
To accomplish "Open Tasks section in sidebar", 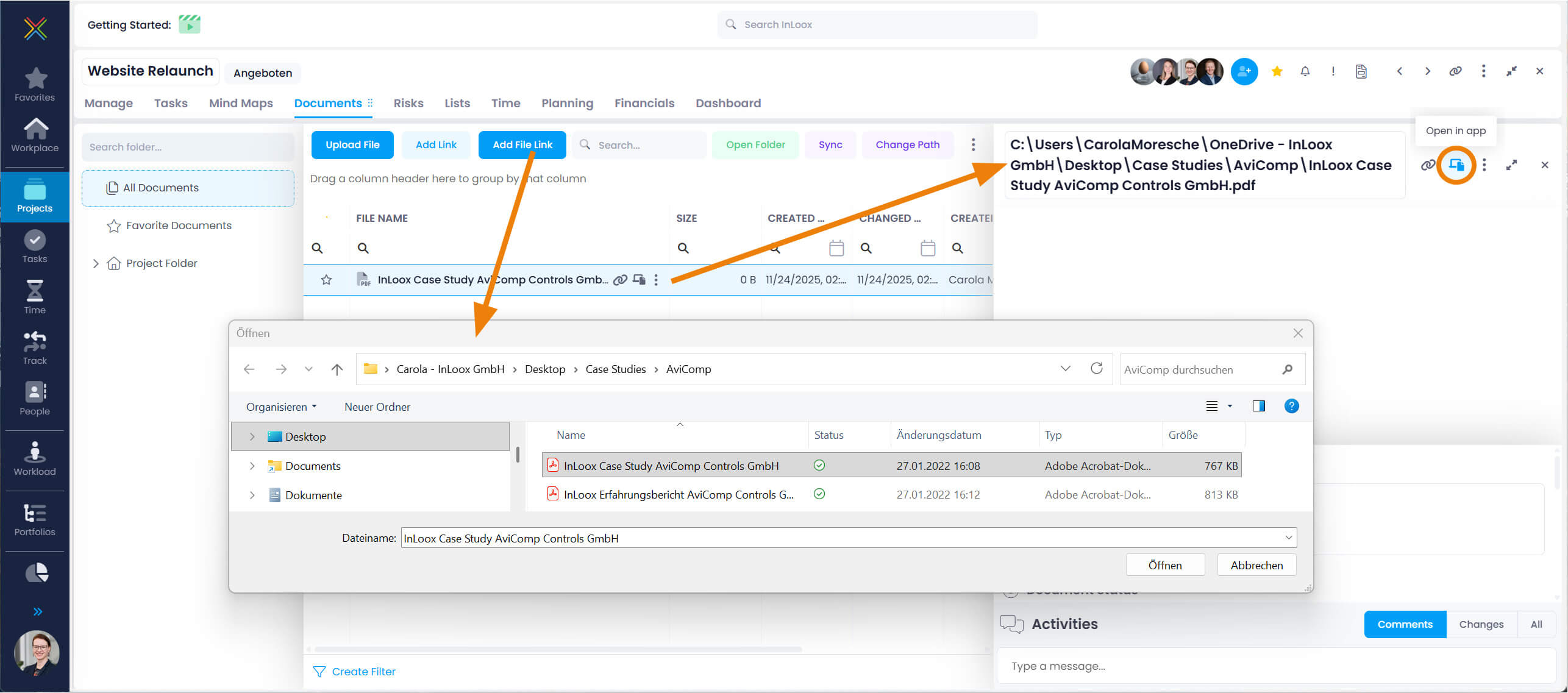I will 35,247.
